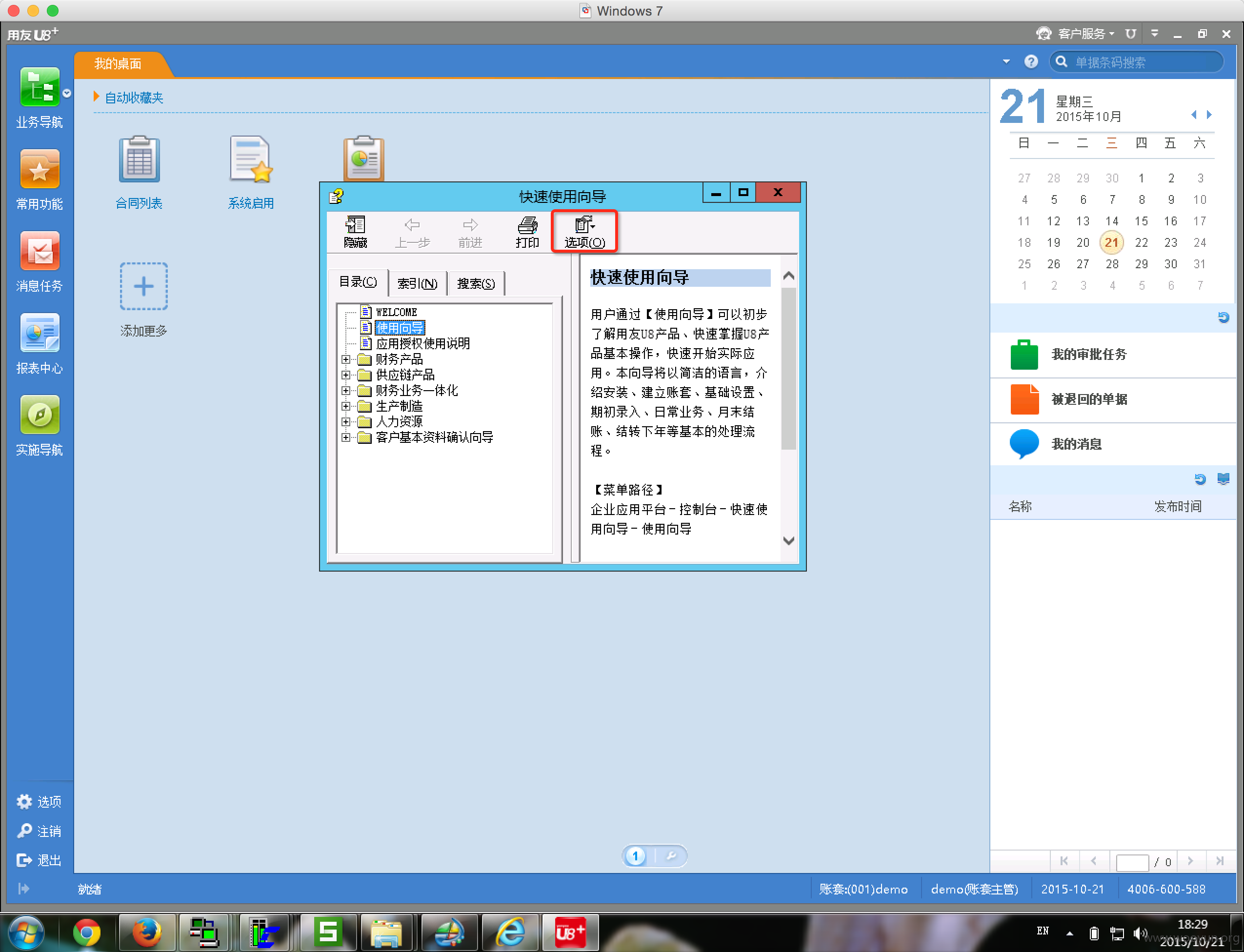Click the 退出 exit icon
Viewport: 1244px width, 952px height.
click(x=24, y=860)
